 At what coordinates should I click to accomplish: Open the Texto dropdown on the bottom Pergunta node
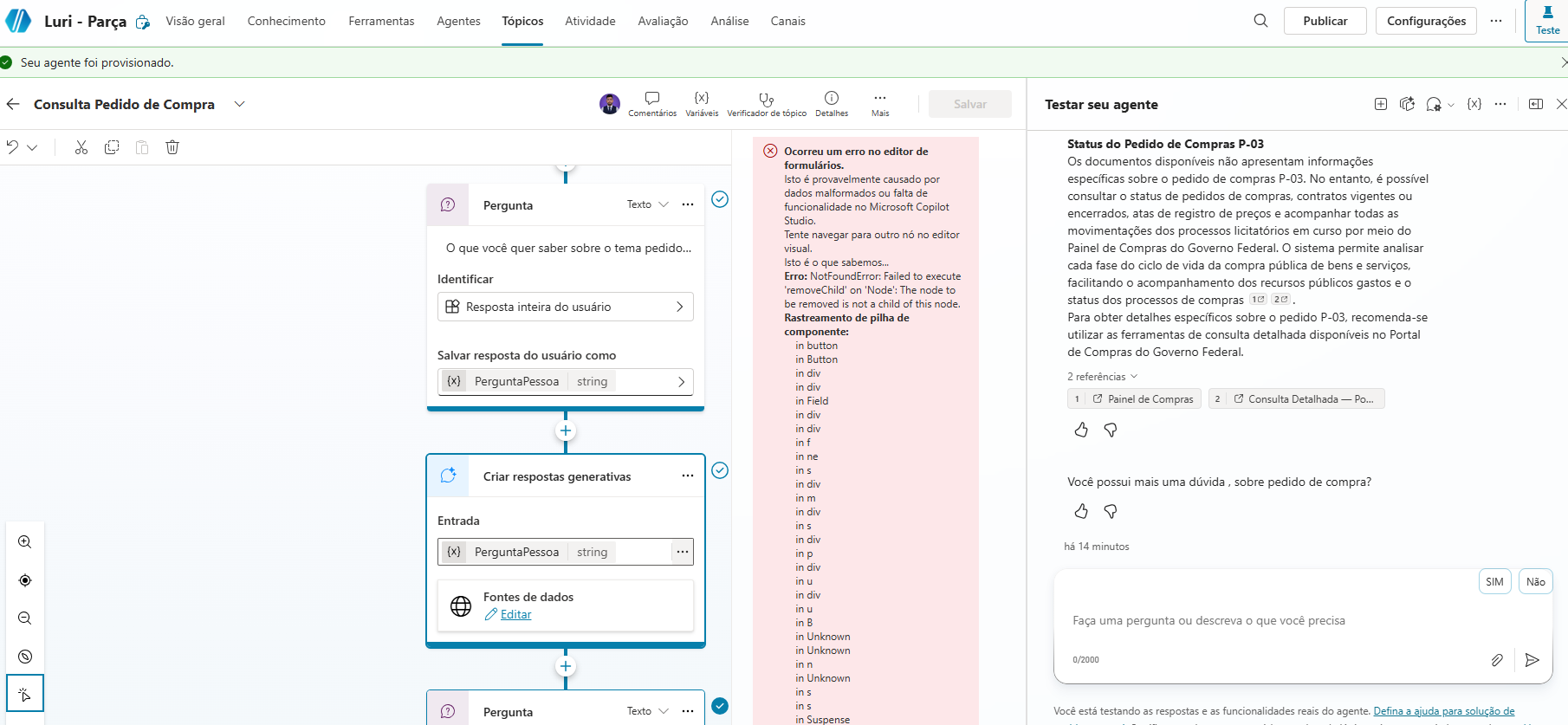click(x=648, y=711)
